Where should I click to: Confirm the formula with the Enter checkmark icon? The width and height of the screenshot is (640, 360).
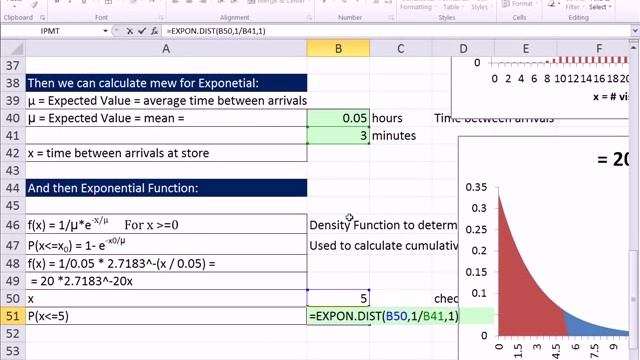point(142,31)
